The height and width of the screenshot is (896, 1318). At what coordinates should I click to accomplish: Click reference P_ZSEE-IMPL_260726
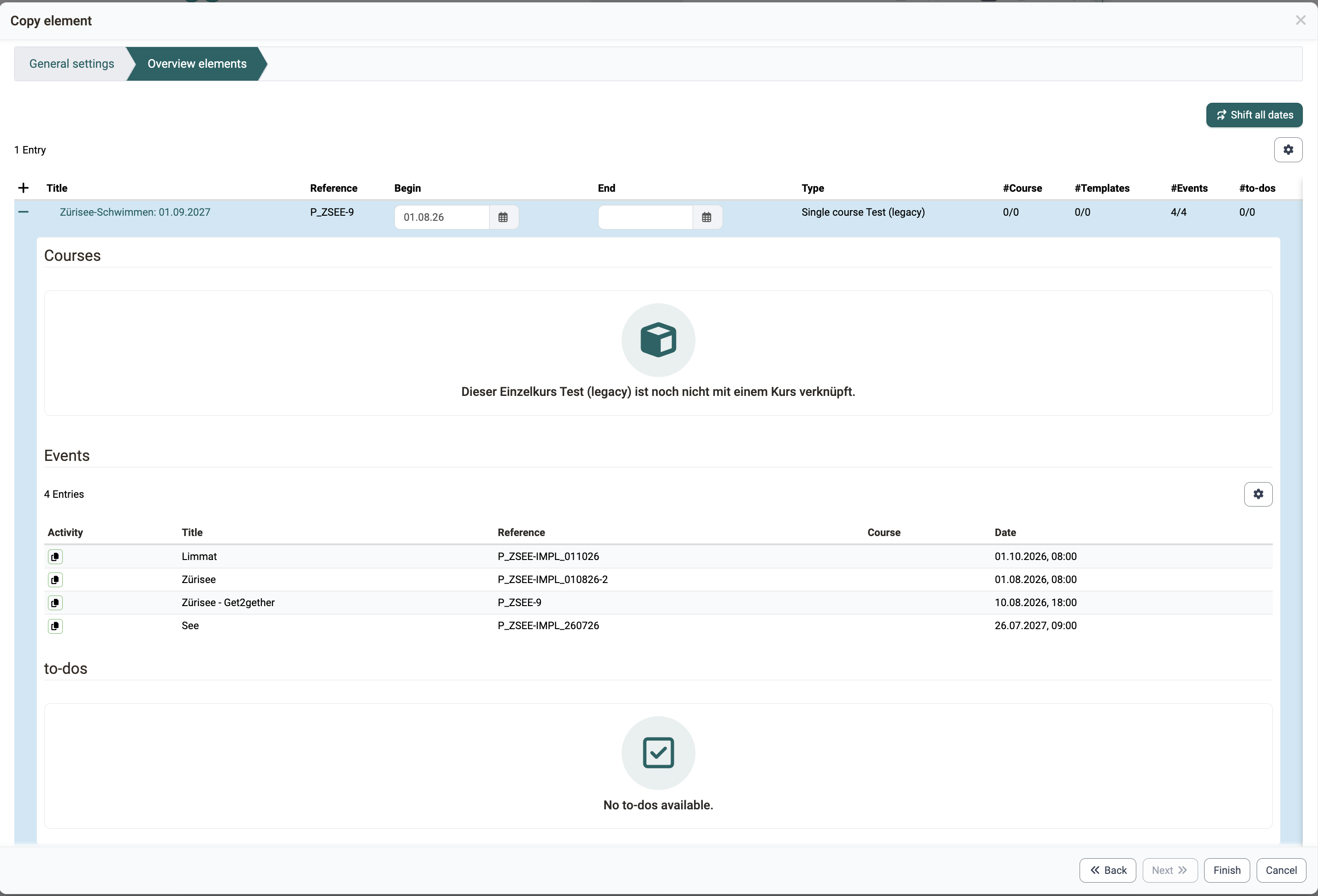(x=548, y=625)
